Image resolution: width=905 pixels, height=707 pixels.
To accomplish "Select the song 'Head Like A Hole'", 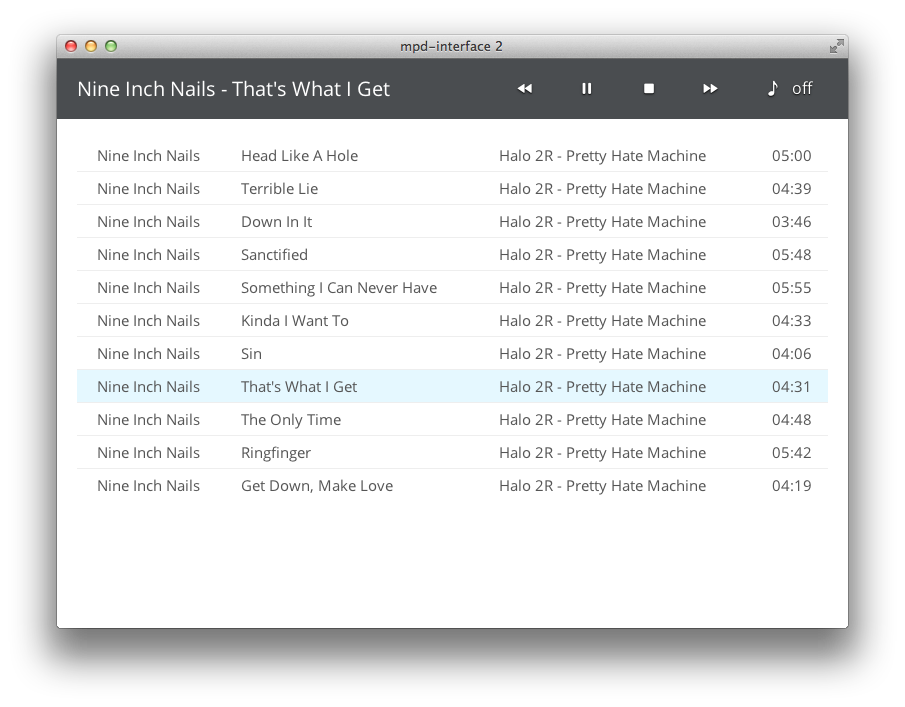I will [300, 156].
